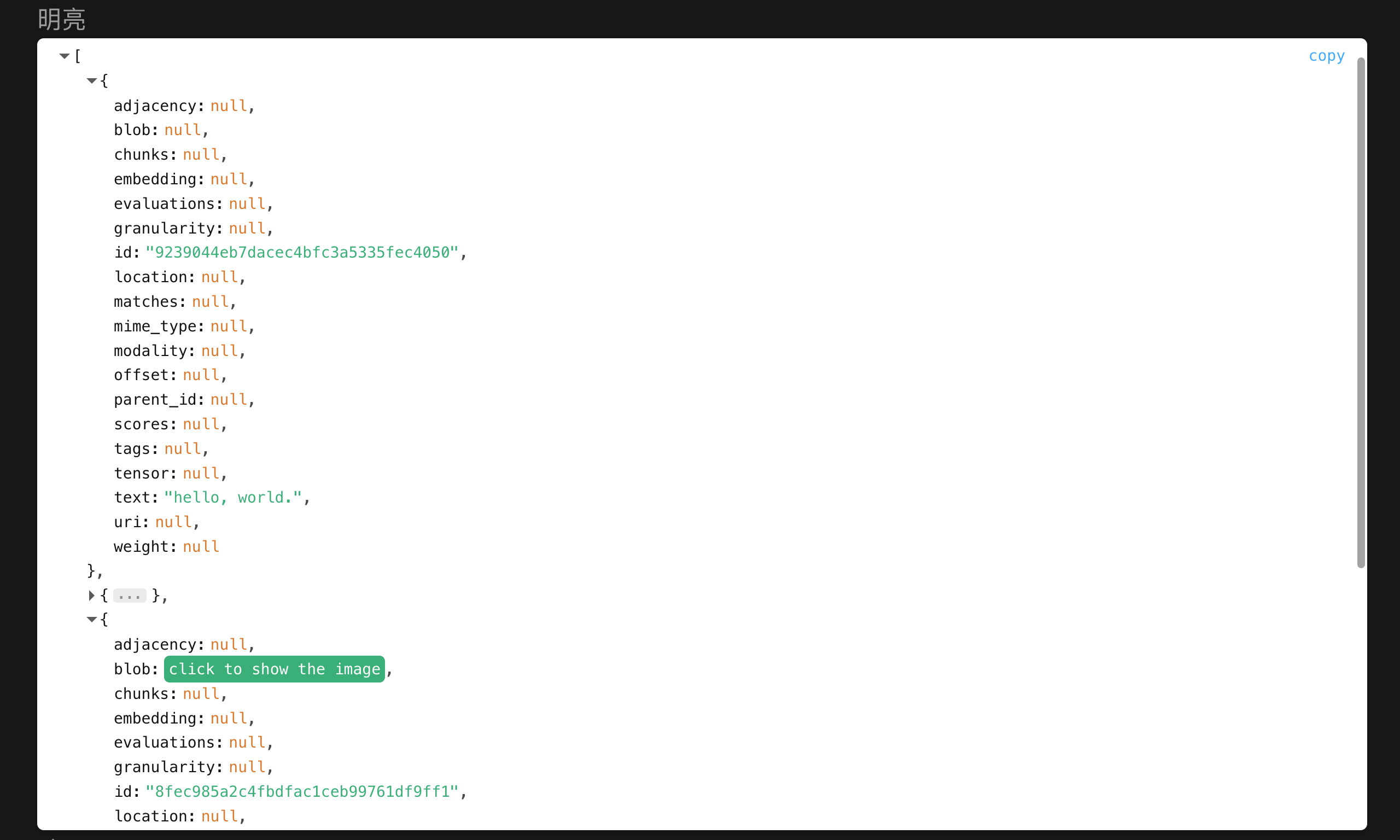
Task: Collapse the first object's disclosure triangle
Action: pyautogui.click(x=91, y=81)
